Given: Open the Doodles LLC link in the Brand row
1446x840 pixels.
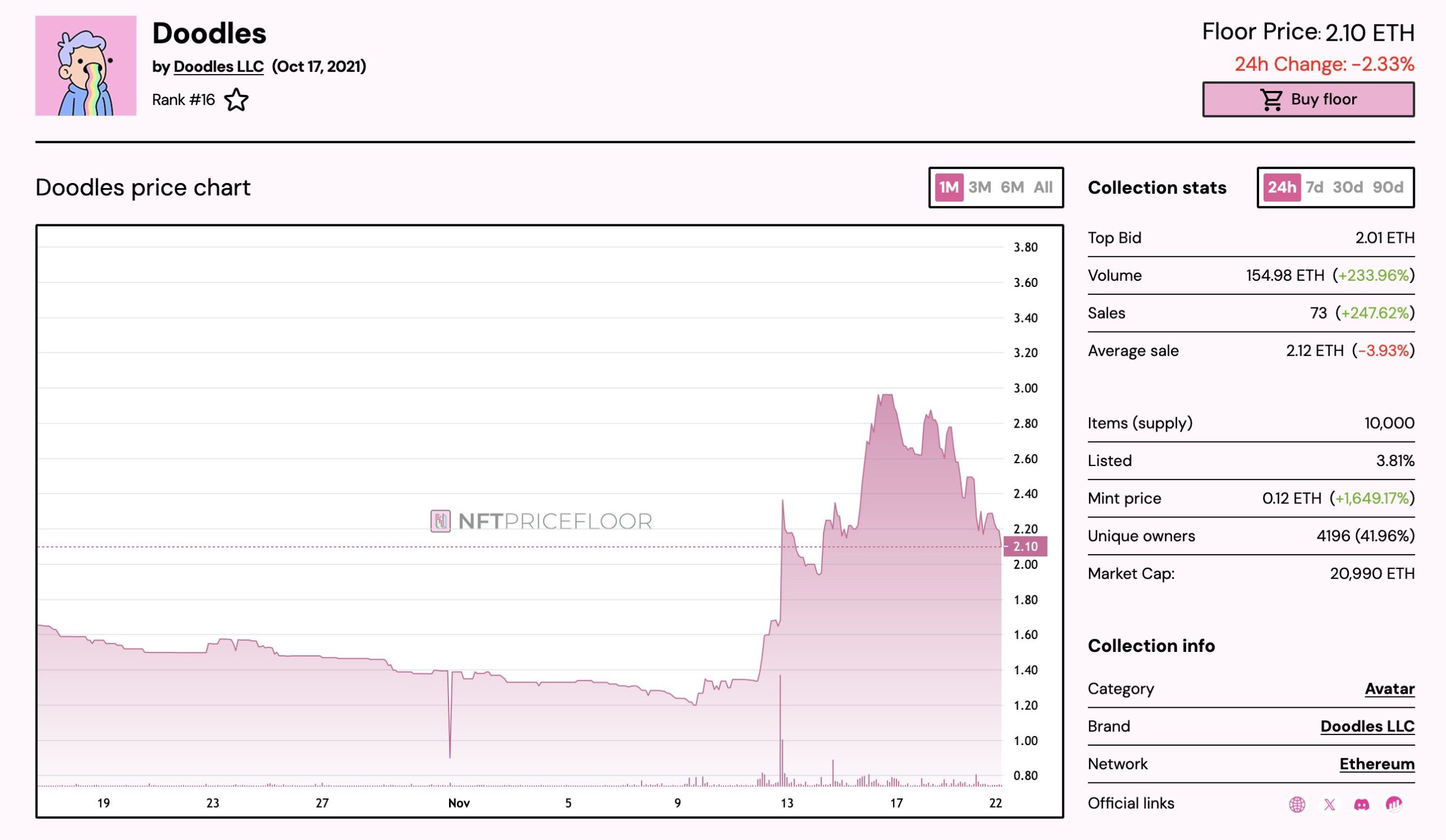Looking at the screenshot, I should [x=1367, y=726].
